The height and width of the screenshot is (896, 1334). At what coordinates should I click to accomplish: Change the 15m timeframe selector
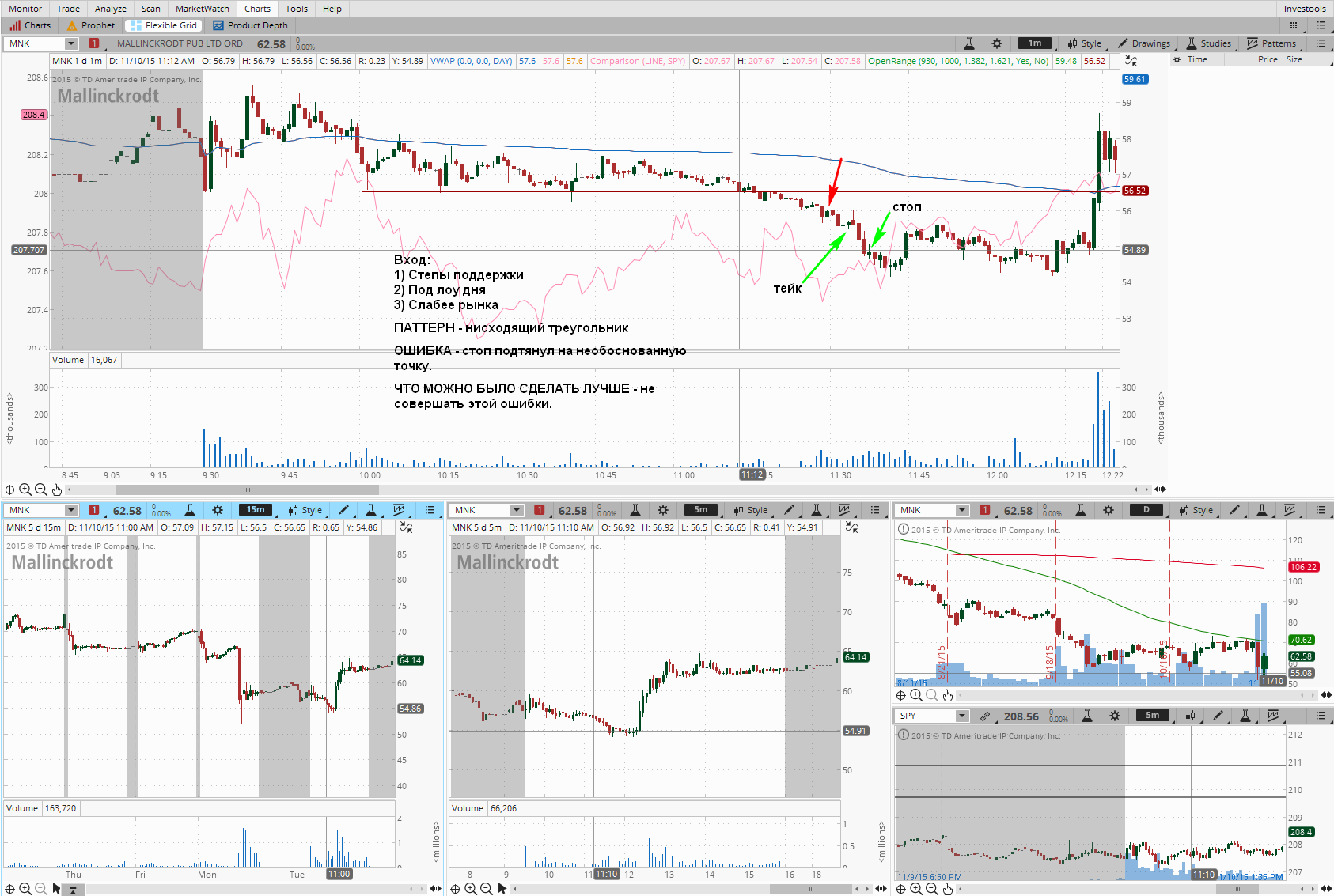[x=256, y=510]
